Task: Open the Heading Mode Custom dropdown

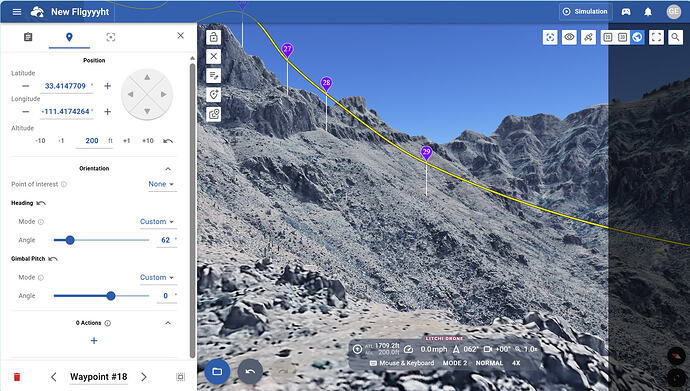Action: point(157,222)
